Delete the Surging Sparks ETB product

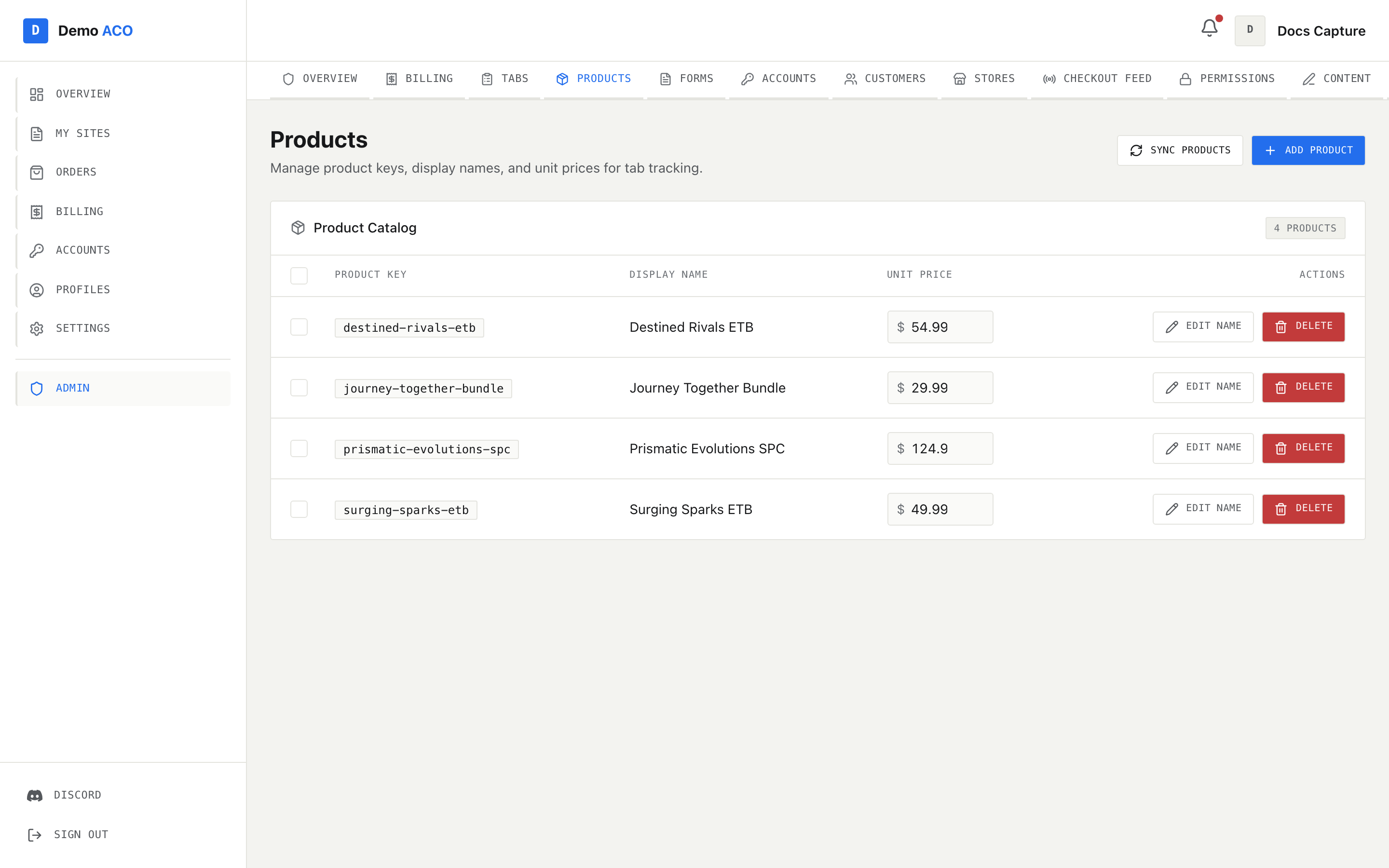pos(1304,509)
